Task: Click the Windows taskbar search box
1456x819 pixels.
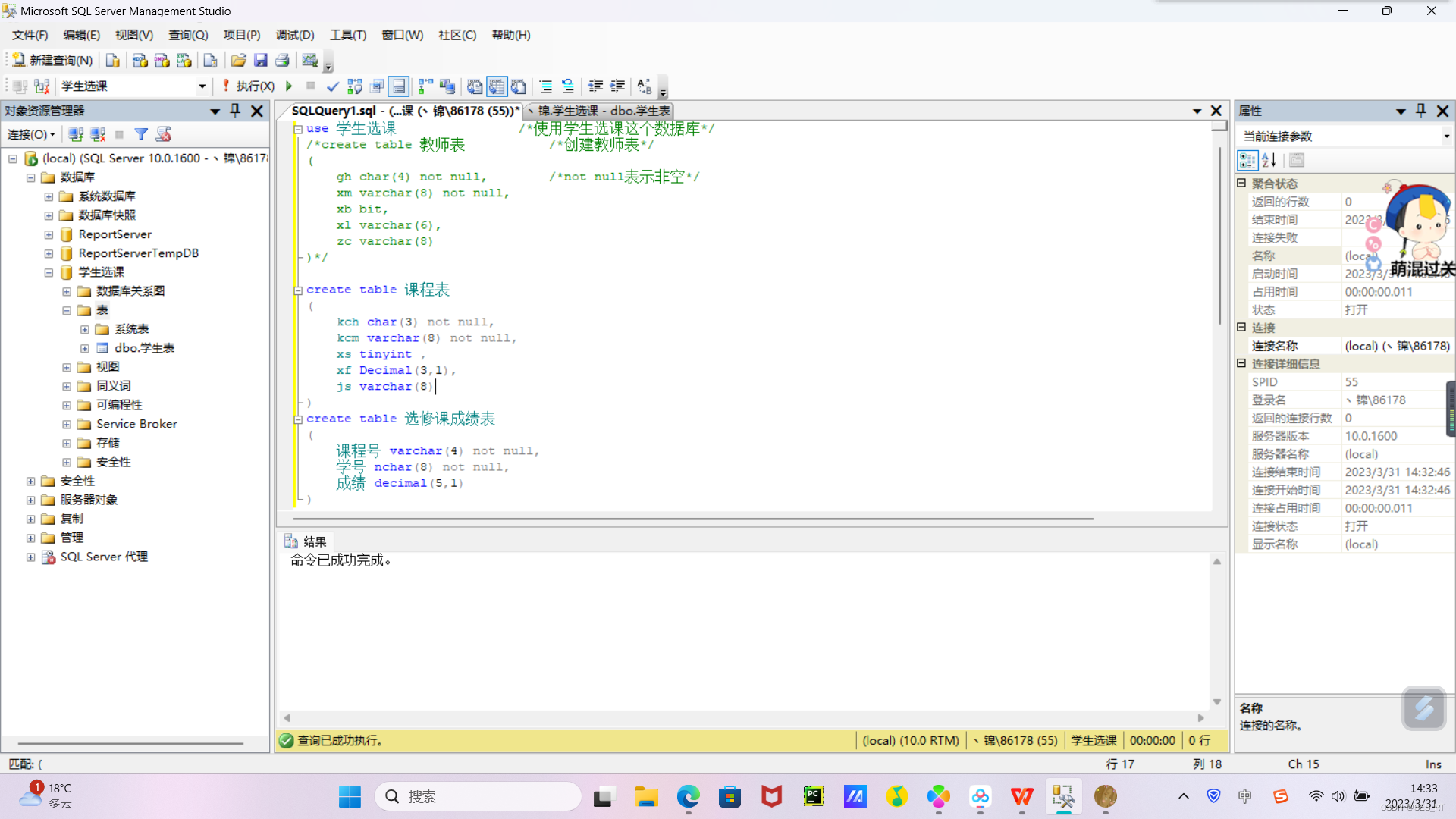Action: pos(478,796)
